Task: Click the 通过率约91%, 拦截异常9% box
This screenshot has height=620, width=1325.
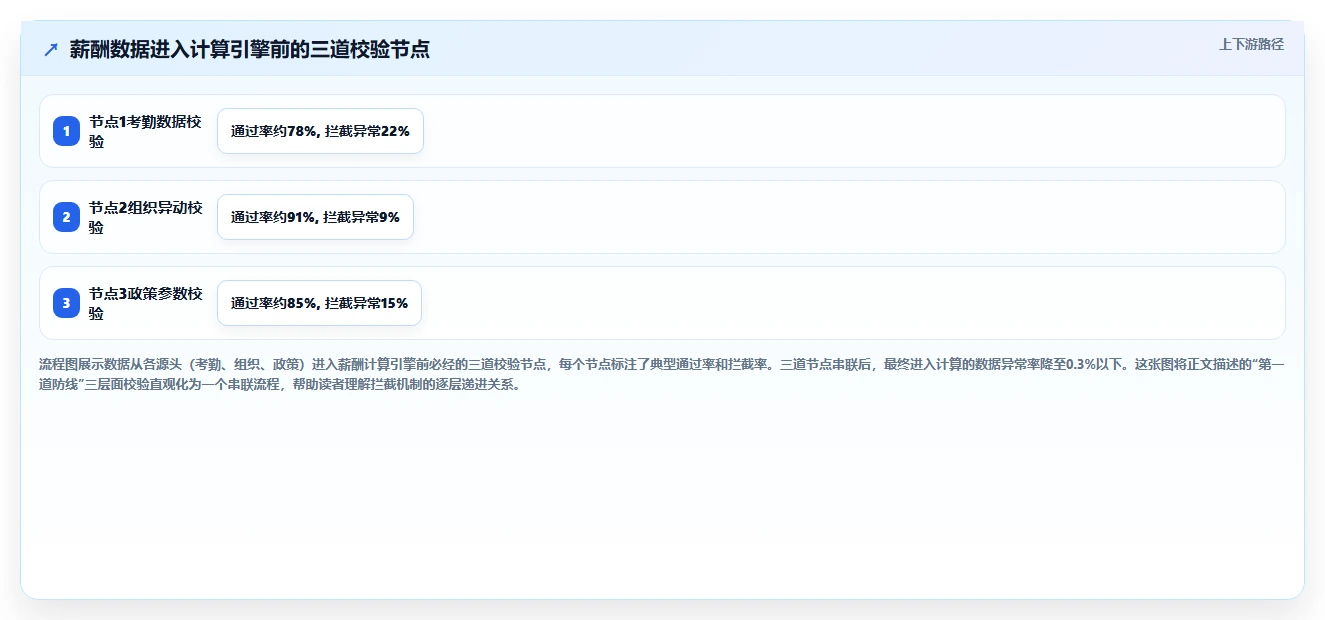Action: [315, 217]
